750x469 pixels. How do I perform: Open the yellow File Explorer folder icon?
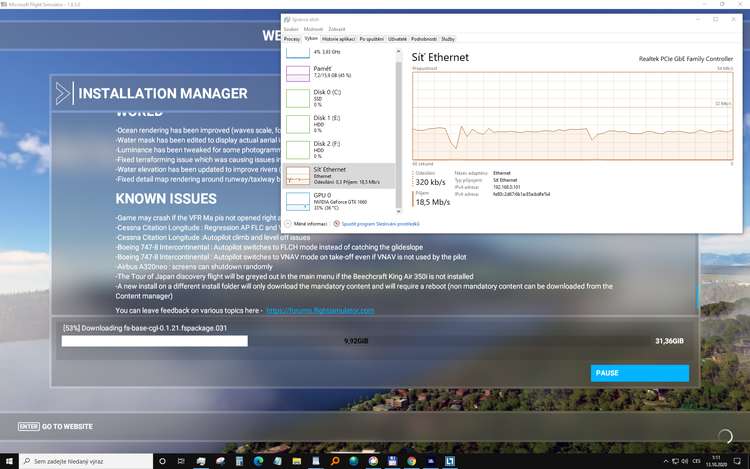pos(297,461)
